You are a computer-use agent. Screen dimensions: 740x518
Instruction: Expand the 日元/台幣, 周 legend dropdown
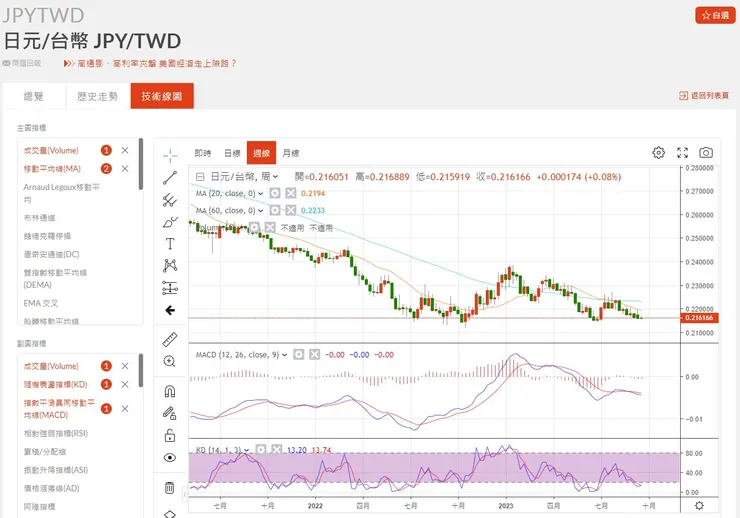point(275,177)
